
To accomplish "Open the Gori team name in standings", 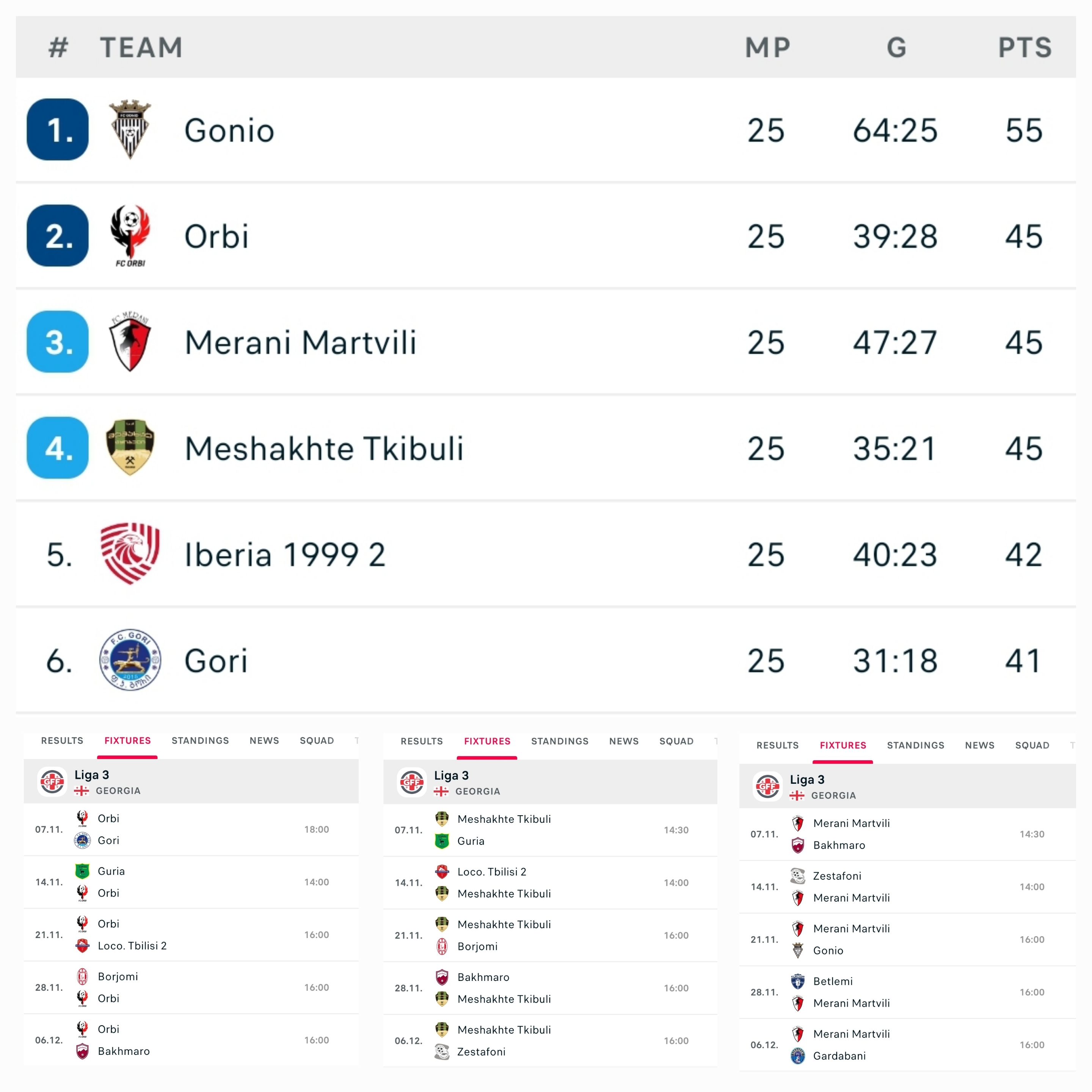I will (x=216, y=660).
